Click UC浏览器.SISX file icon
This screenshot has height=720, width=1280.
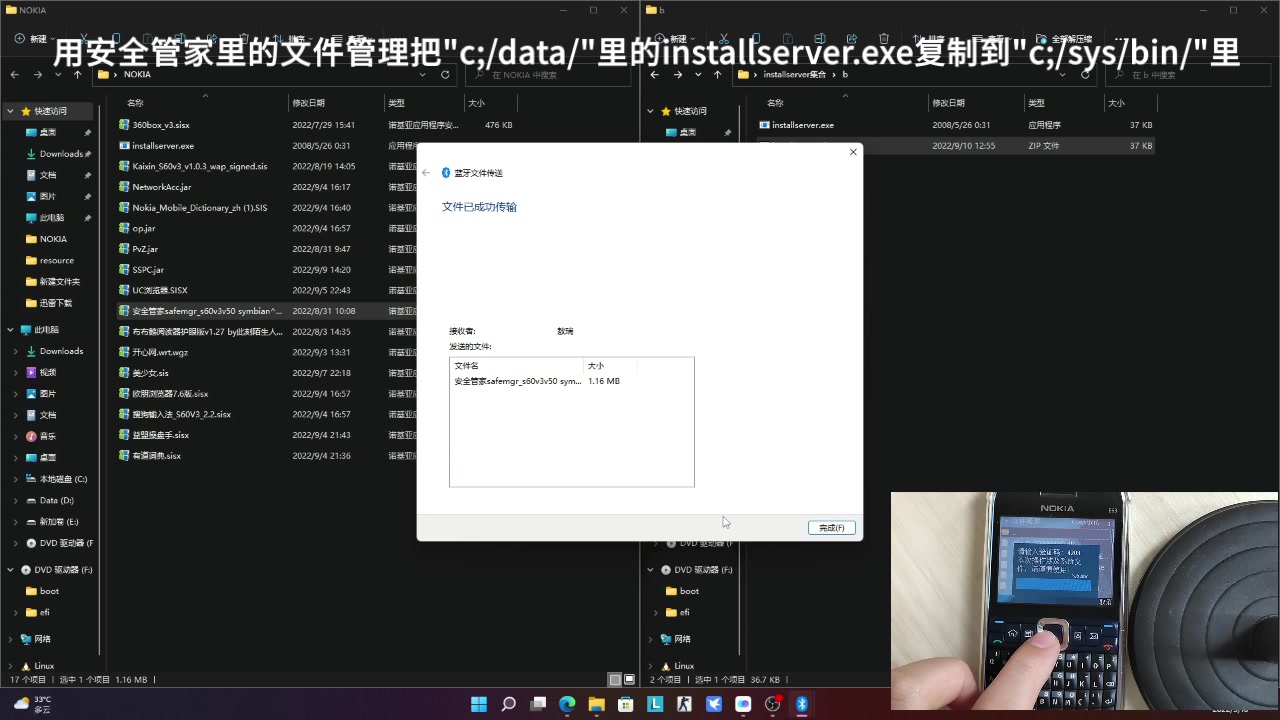(124, 290)
